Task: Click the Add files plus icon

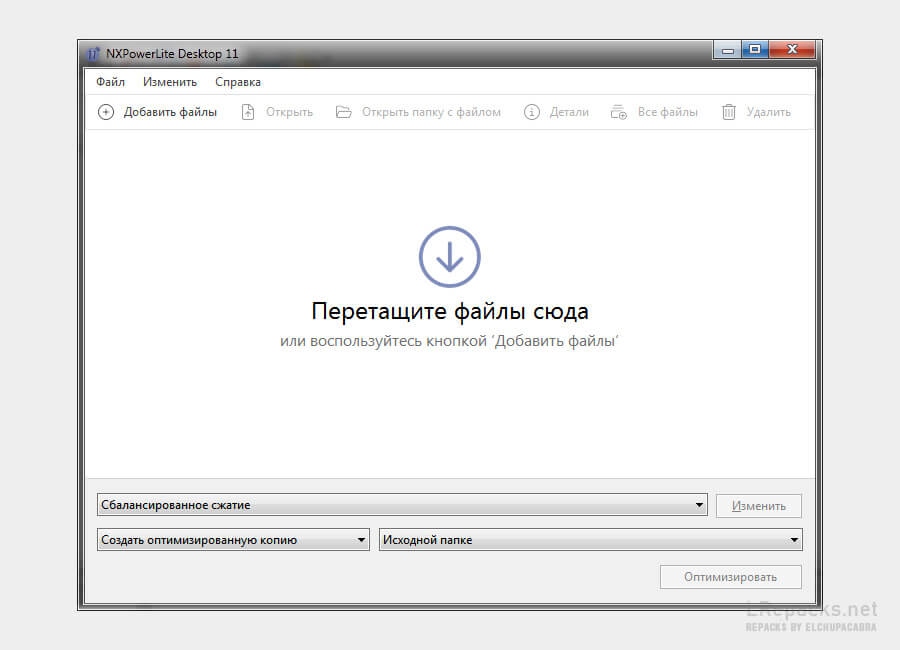Action: coord(106,112)
